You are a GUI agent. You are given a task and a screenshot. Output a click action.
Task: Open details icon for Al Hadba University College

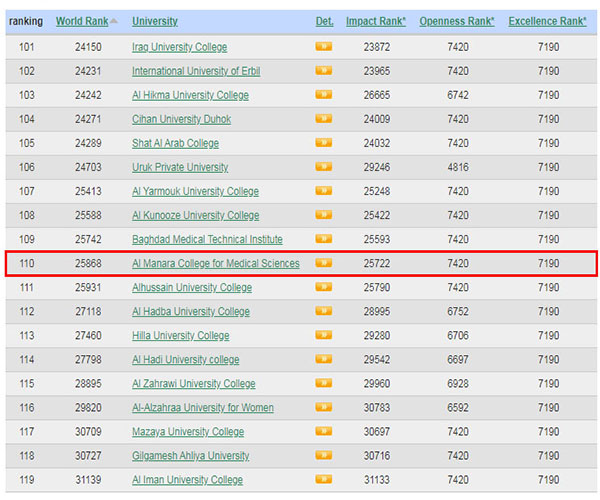tap(323, 311)
